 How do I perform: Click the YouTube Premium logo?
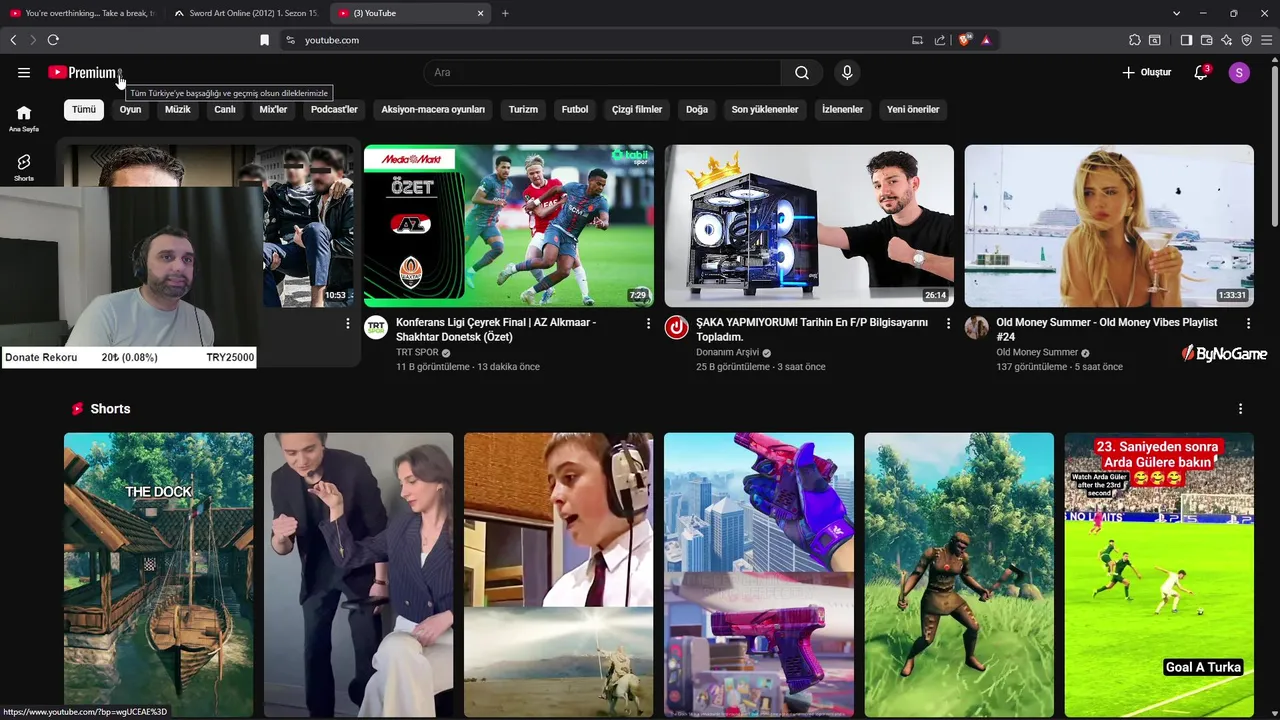coord(83,72)
